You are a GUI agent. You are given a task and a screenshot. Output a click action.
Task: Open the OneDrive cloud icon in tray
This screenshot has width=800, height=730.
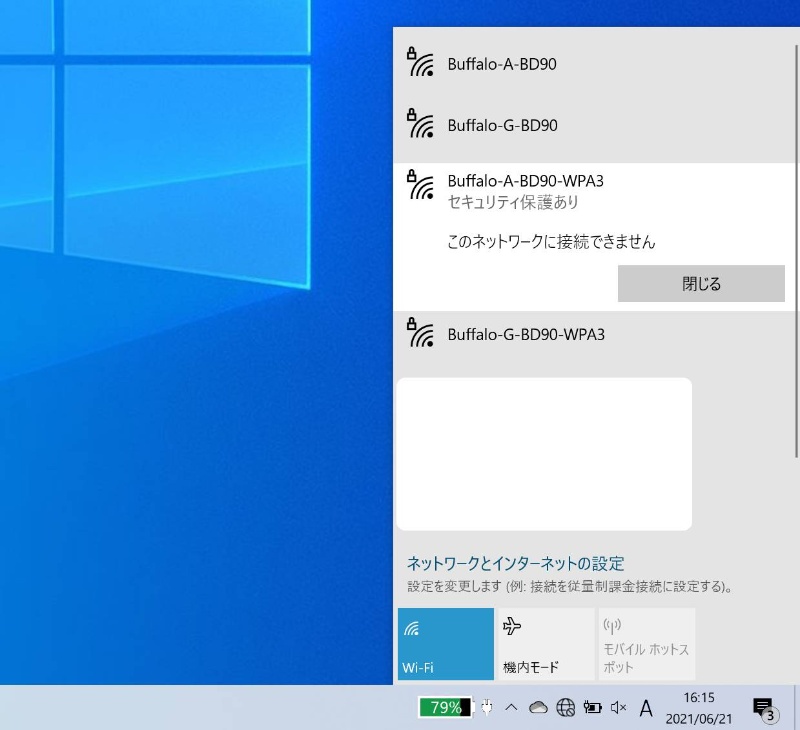coord(537,707)
